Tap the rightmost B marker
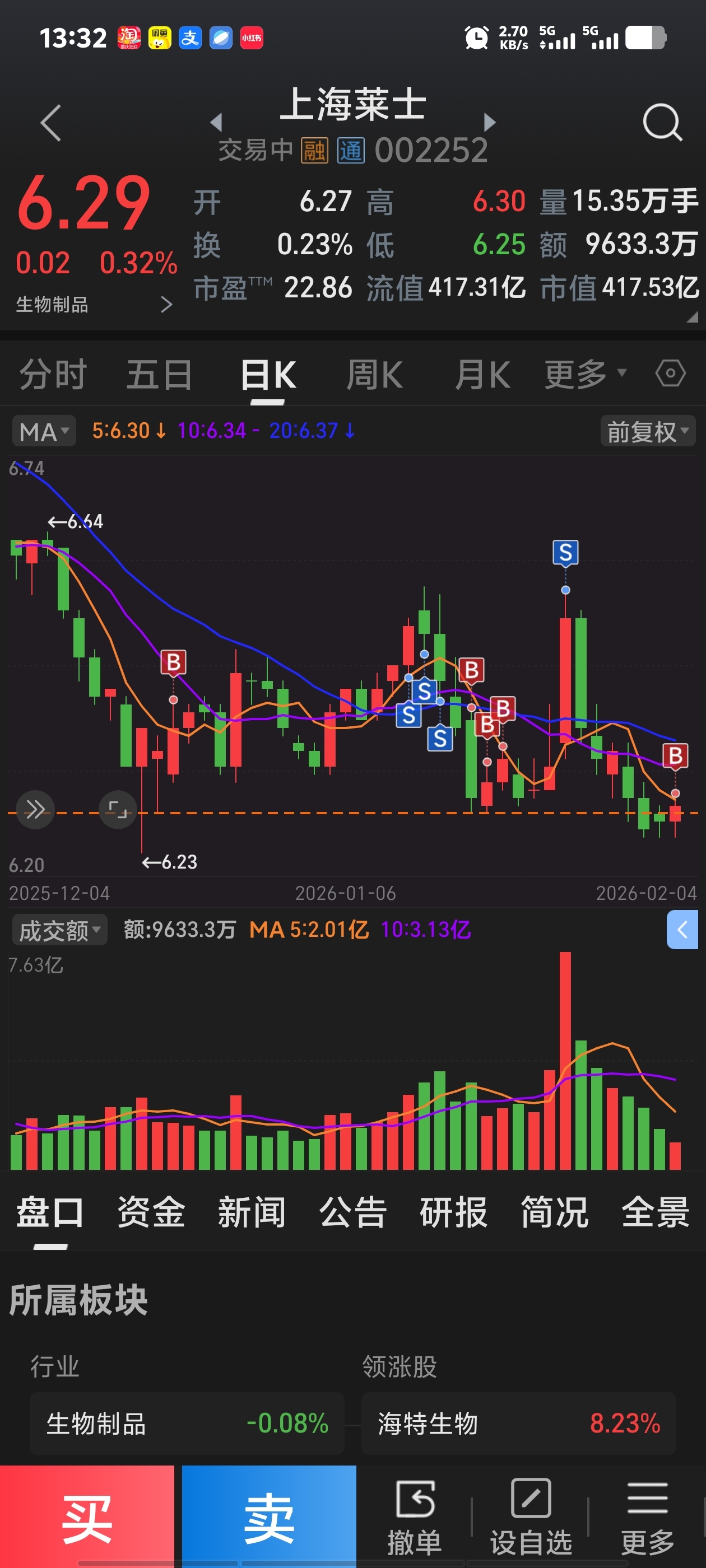This screenshot has width=706, height=1568. (675, 756)
